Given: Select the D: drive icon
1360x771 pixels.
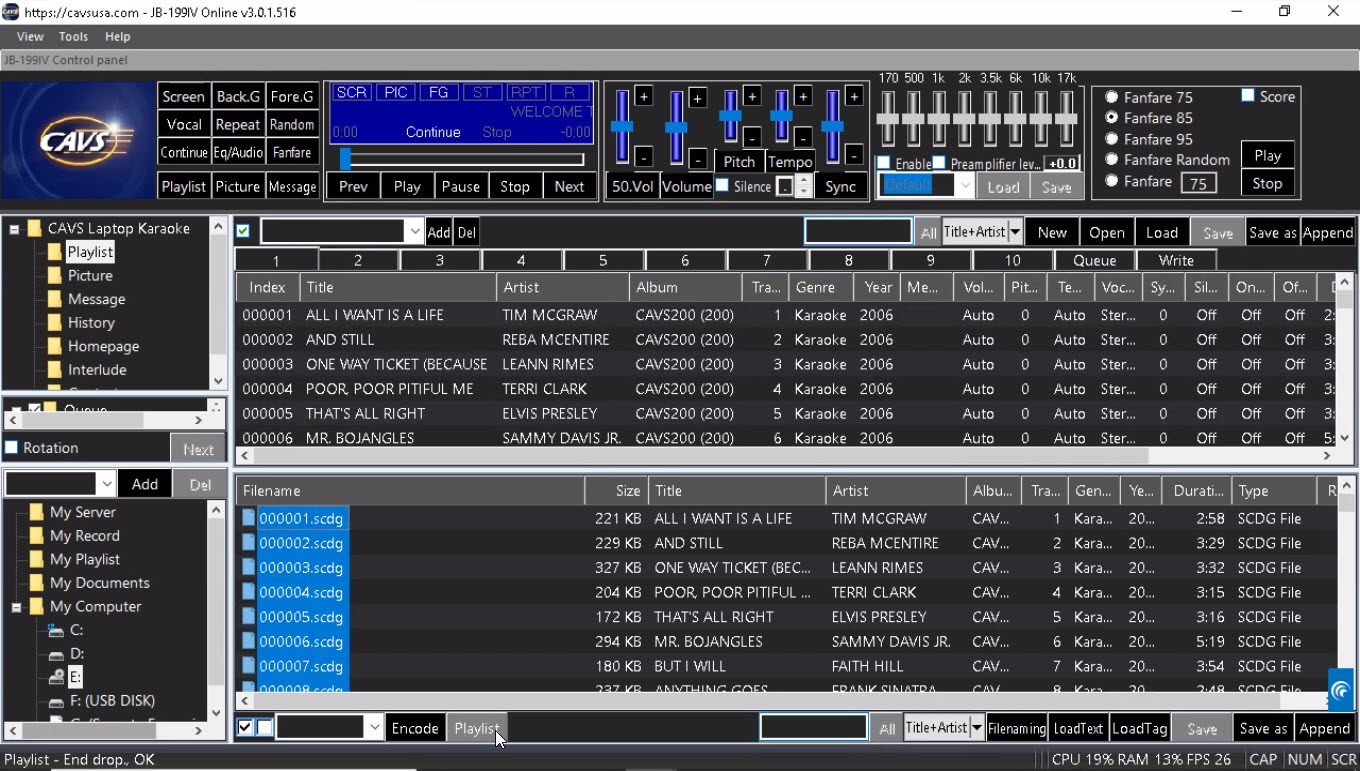Looking at the screenshot, I should [57, 654].
